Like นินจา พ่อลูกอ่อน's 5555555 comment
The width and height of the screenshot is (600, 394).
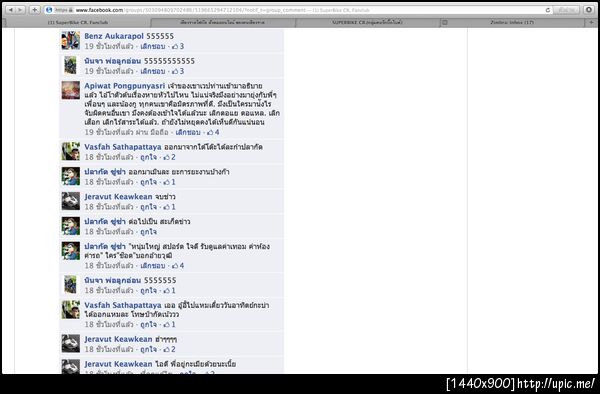click(148, 291)
